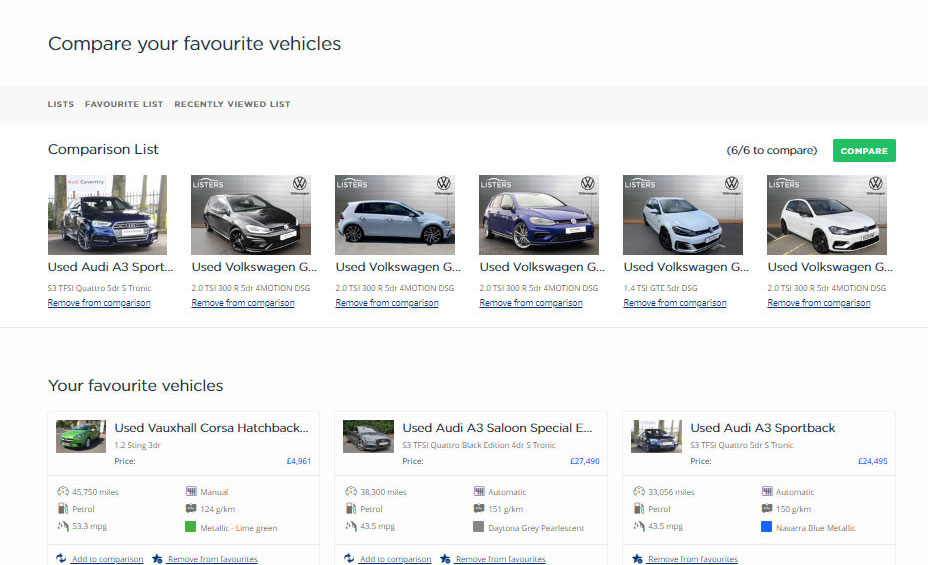Click the green COMPARE button
Screen dimensions: 928x565
(863, 150)
